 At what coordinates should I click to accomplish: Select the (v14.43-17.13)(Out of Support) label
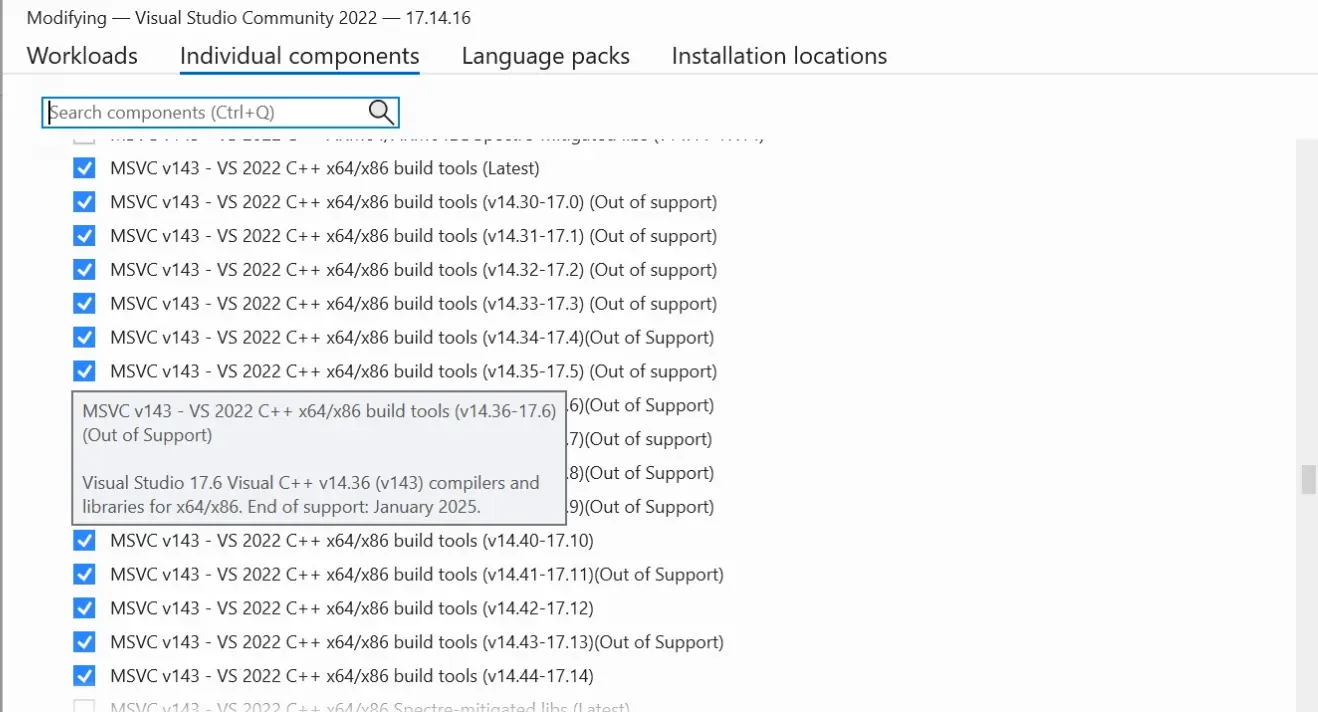coord(417,642)
